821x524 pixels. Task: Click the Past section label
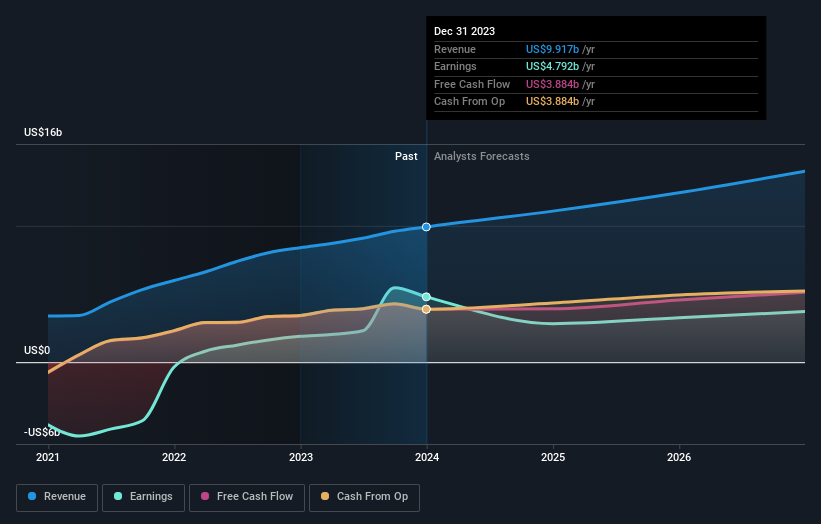point(406,157)
